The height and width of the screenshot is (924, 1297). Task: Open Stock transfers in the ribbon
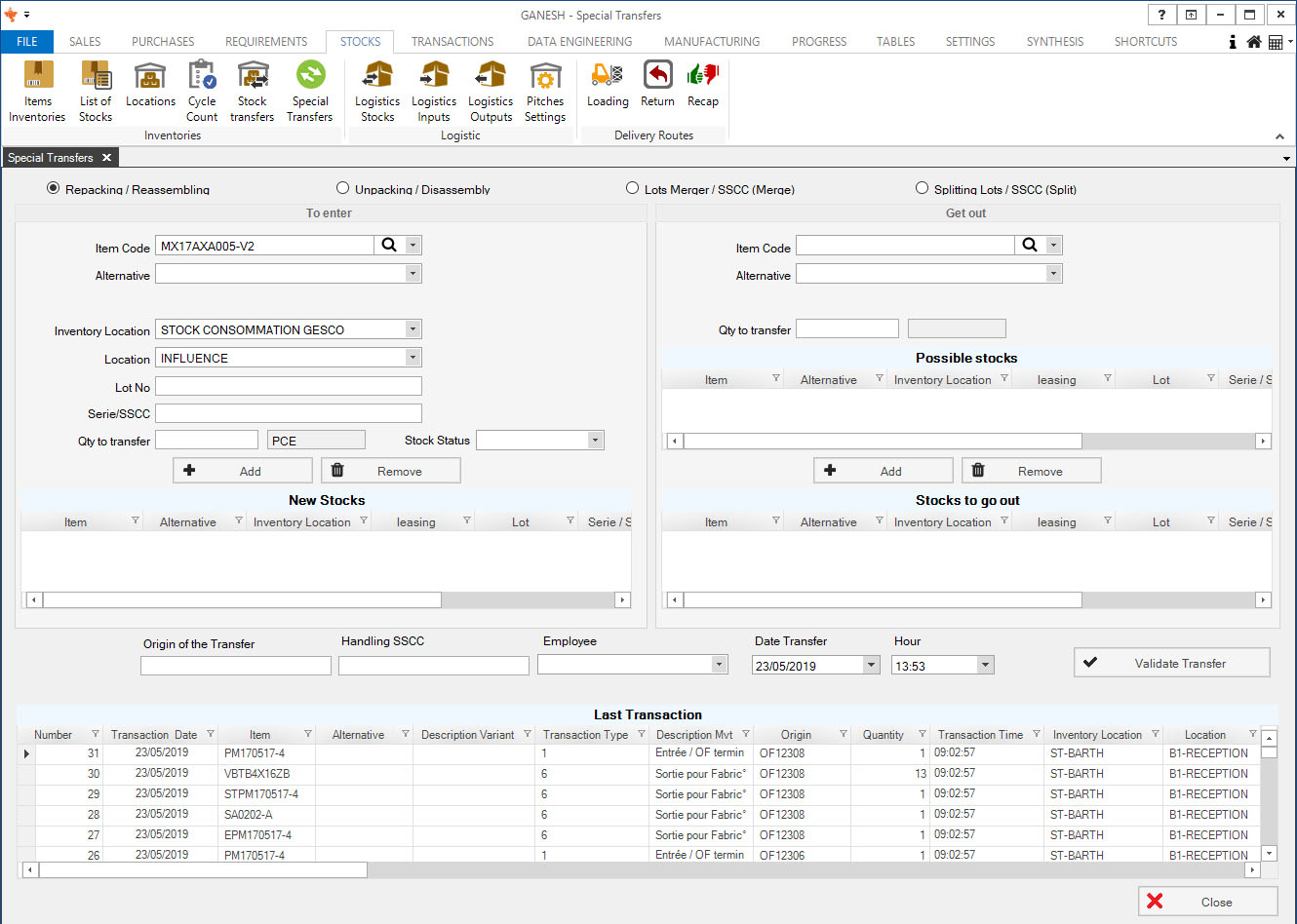click(252, 91)
